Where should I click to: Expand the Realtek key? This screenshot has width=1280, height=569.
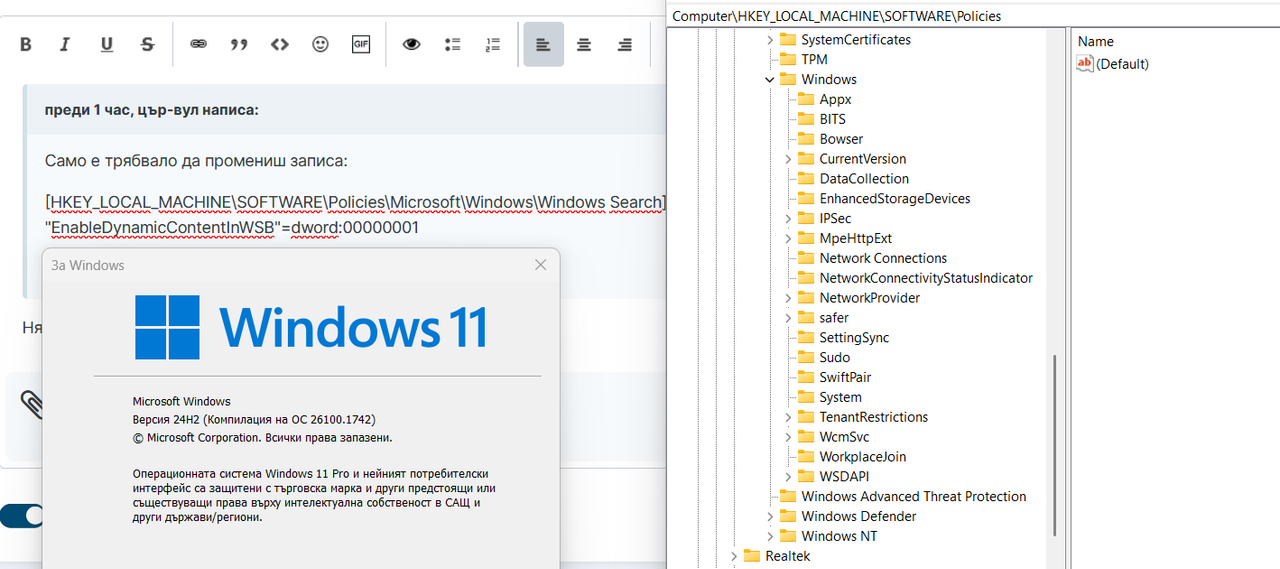pyautogui.click(x=734, y=556)
